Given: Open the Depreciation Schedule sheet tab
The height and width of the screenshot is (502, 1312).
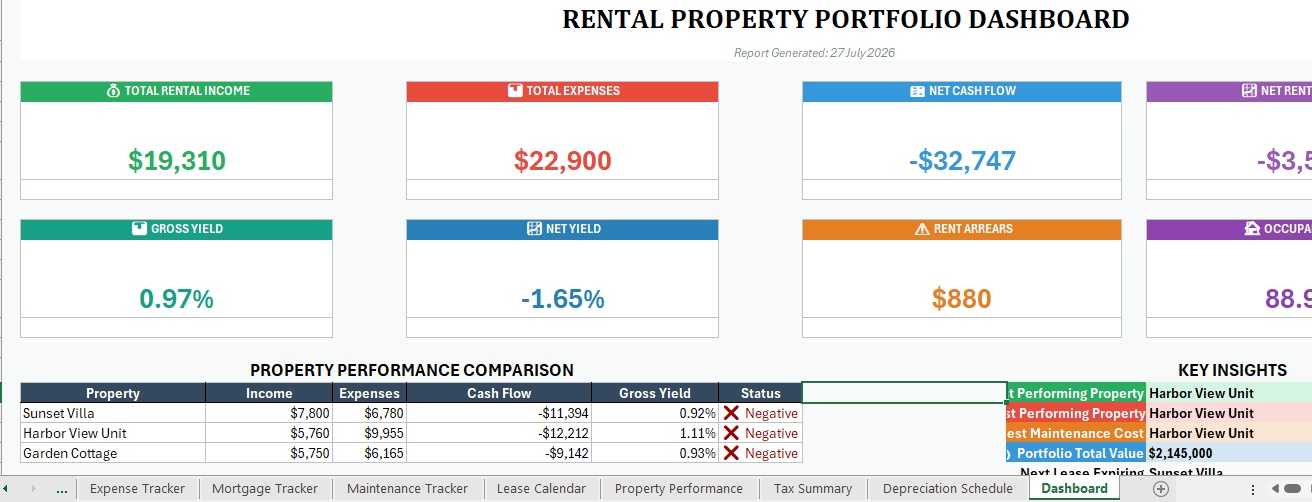Looking at the screenshot, I should [x=947, y=489].
